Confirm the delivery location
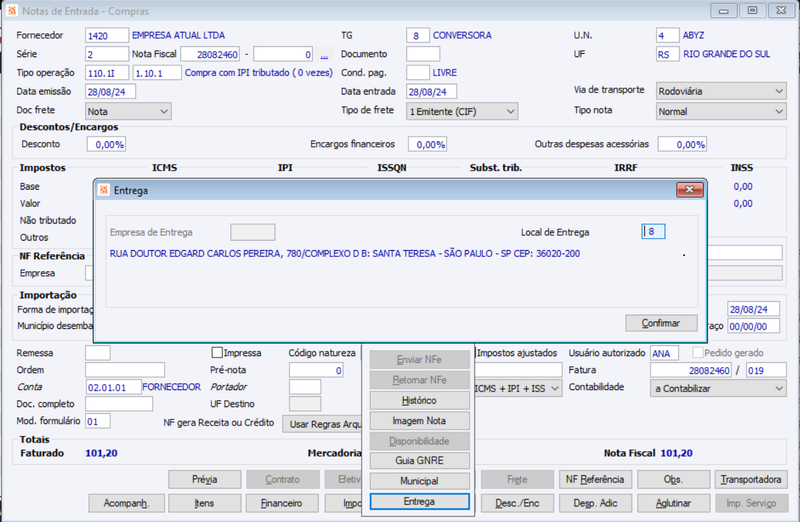 point(661,323)
